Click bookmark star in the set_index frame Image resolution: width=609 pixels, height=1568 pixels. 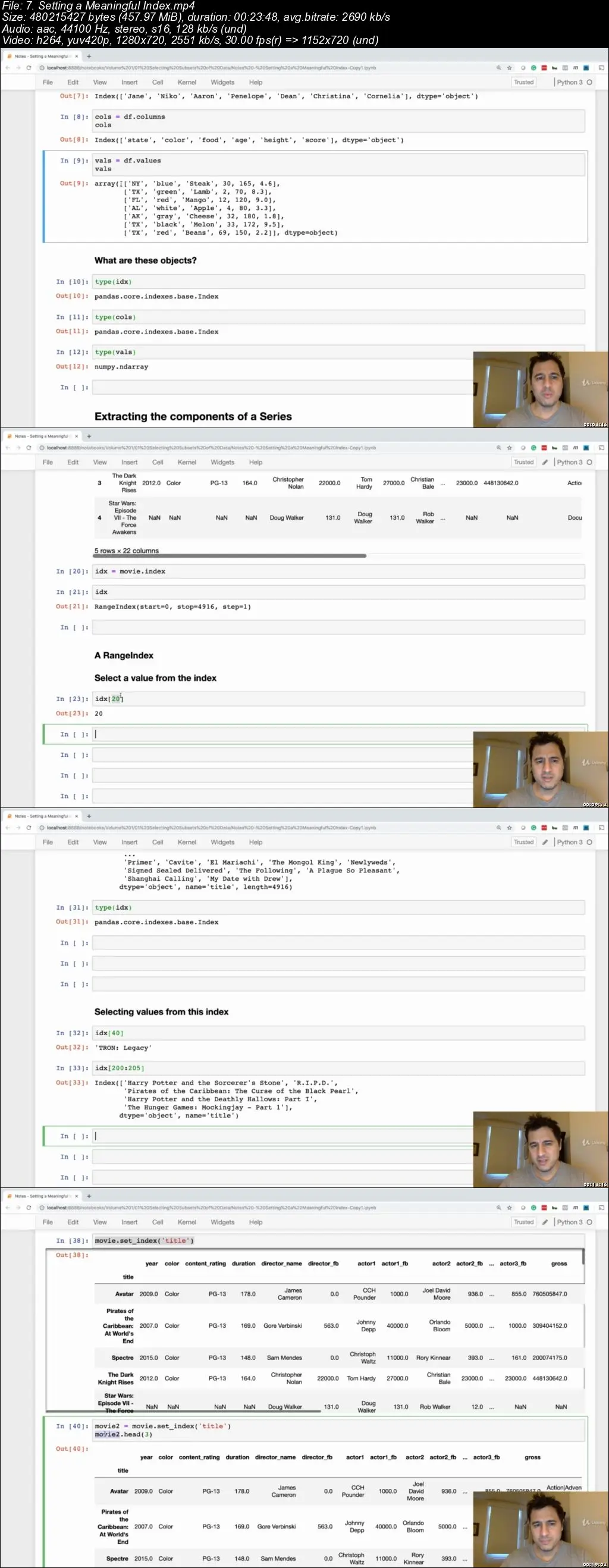coord(509,1207)
